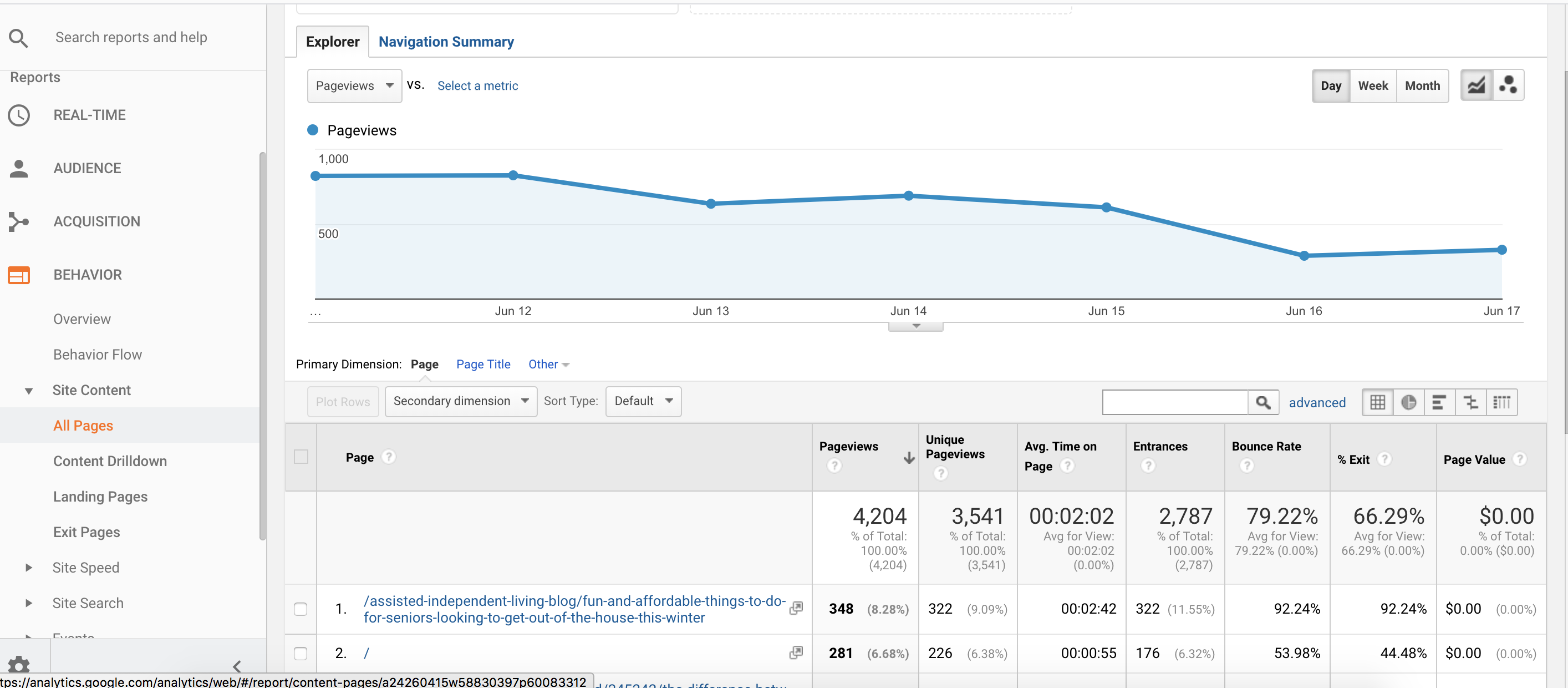
Task: Open the Pageviews metric dropdown
Action: pos(354,86)
